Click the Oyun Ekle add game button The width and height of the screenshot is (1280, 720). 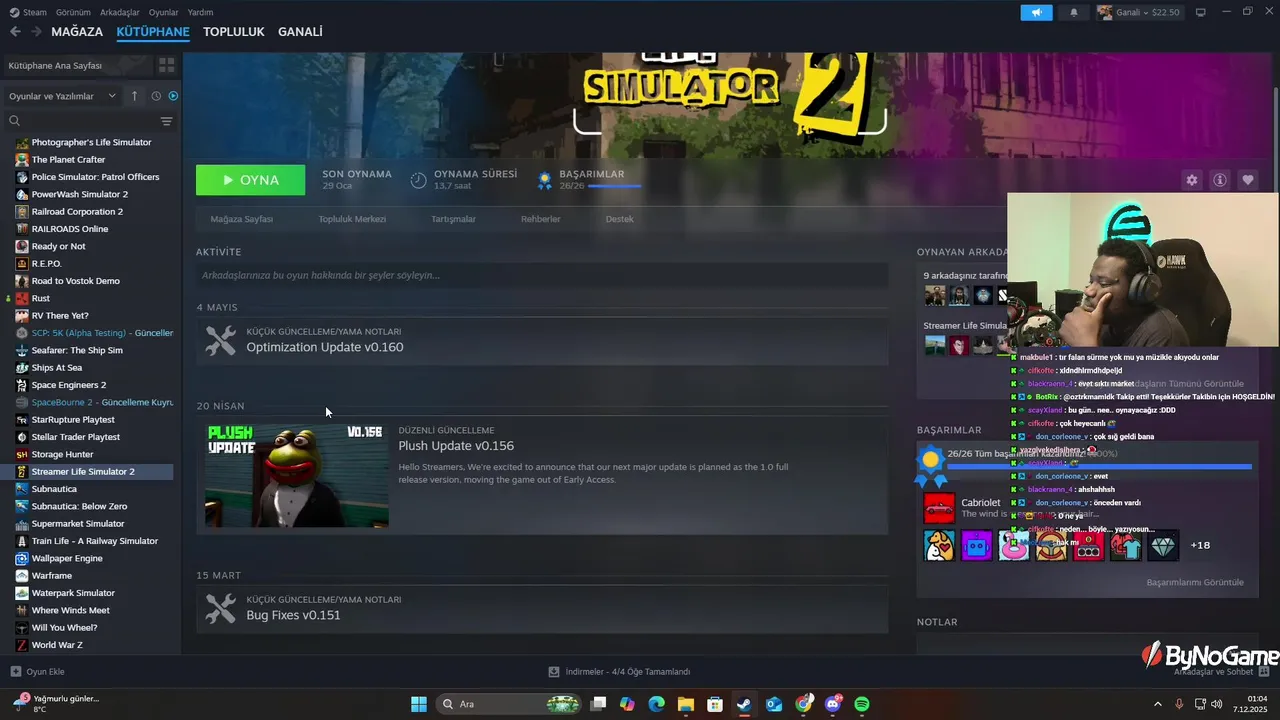tap(38, 672)
